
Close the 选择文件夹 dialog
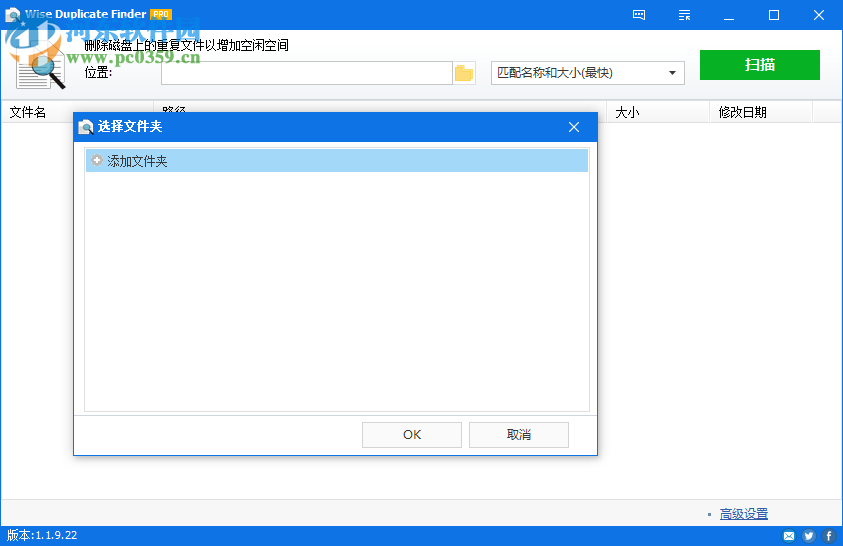coord(574,127)
